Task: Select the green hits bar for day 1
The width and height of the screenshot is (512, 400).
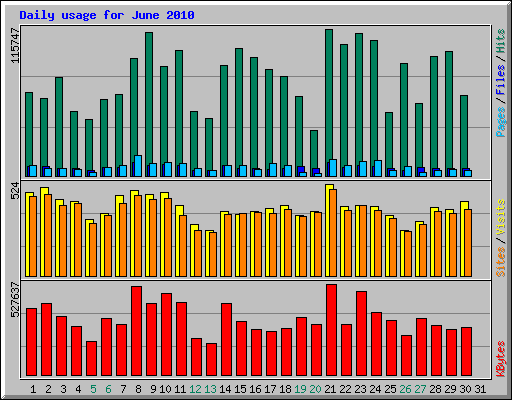Action: pos(29,134)
